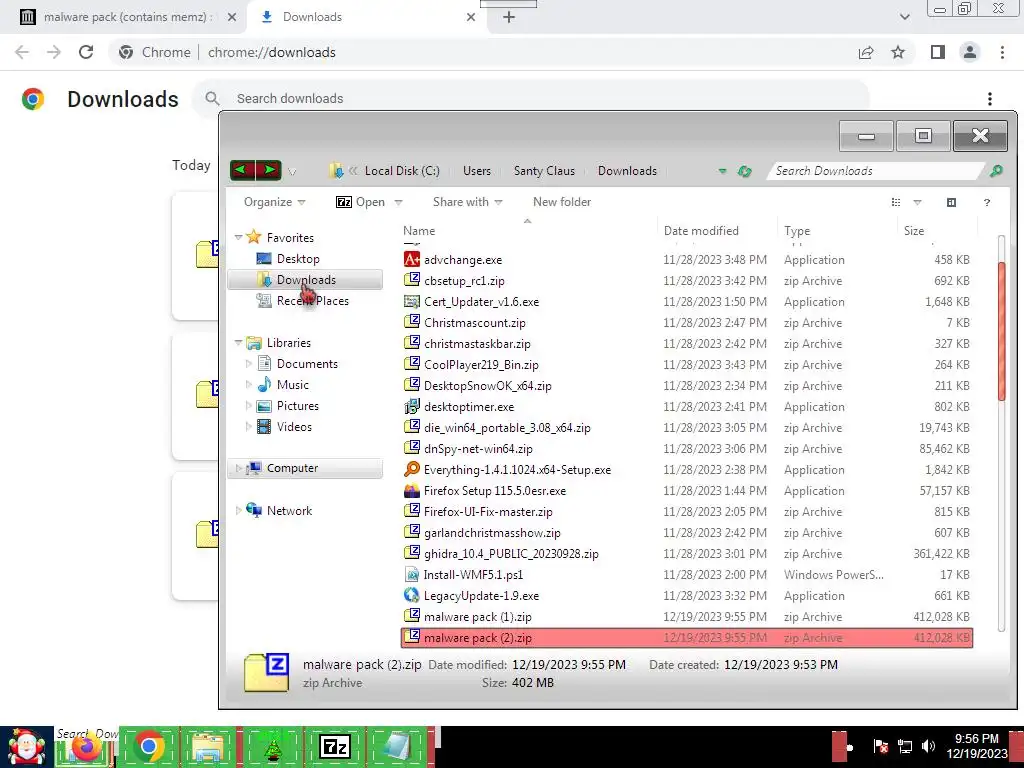This screenshot has width=1024, height=768.
Task: Expand the Music library
Action: tap(249, 385)
